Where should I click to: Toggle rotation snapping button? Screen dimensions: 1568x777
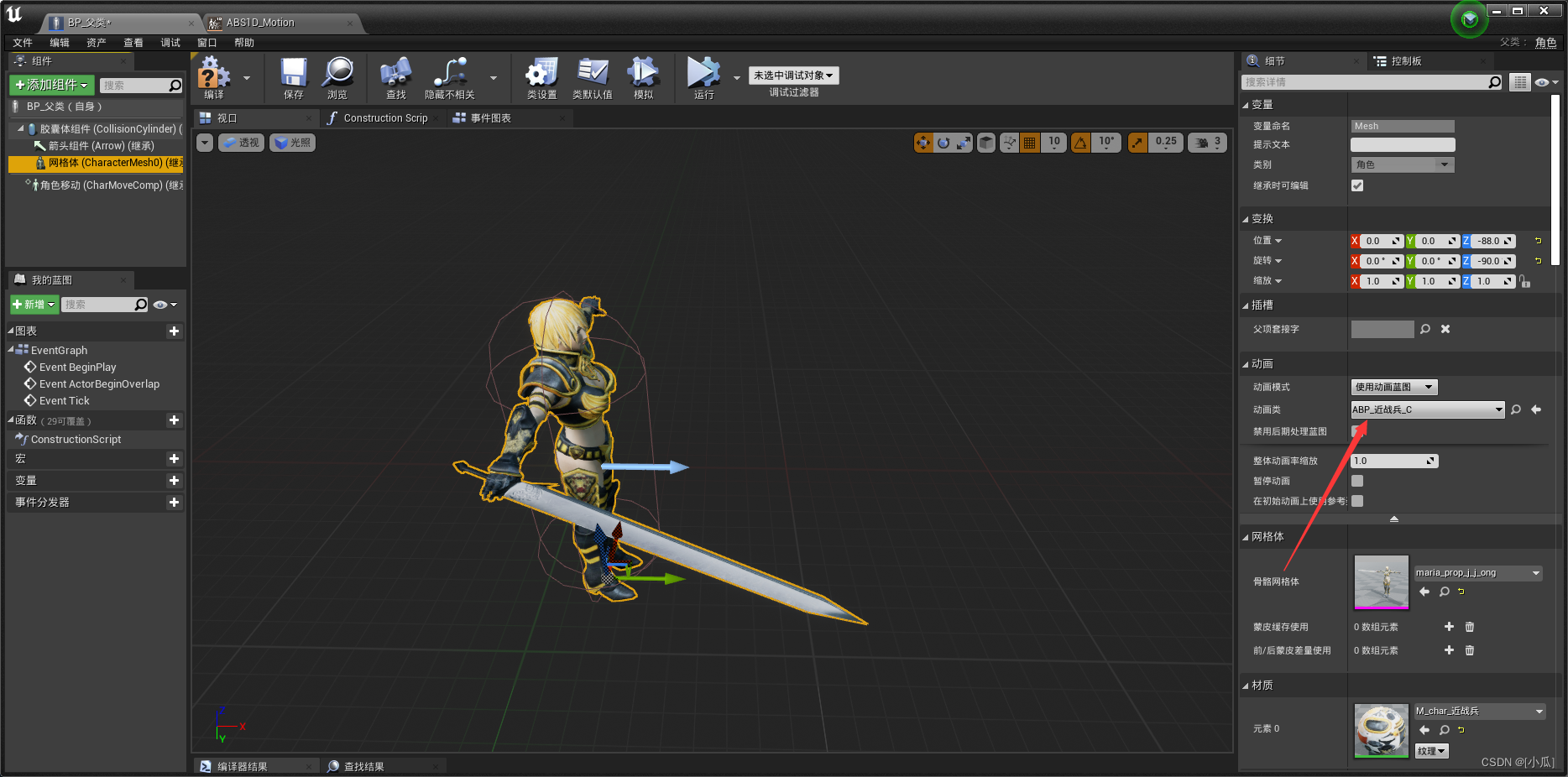pyautogui.click(x=1081, y=143)
